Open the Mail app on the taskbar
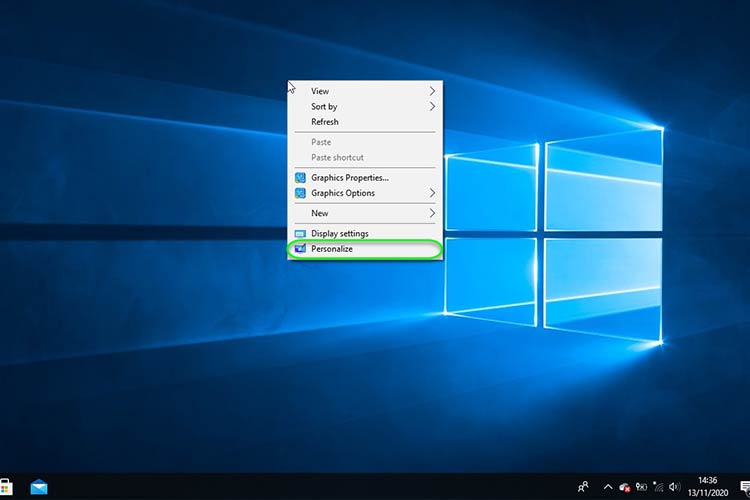Screen dimensions: 750x500 click(39, 487)
